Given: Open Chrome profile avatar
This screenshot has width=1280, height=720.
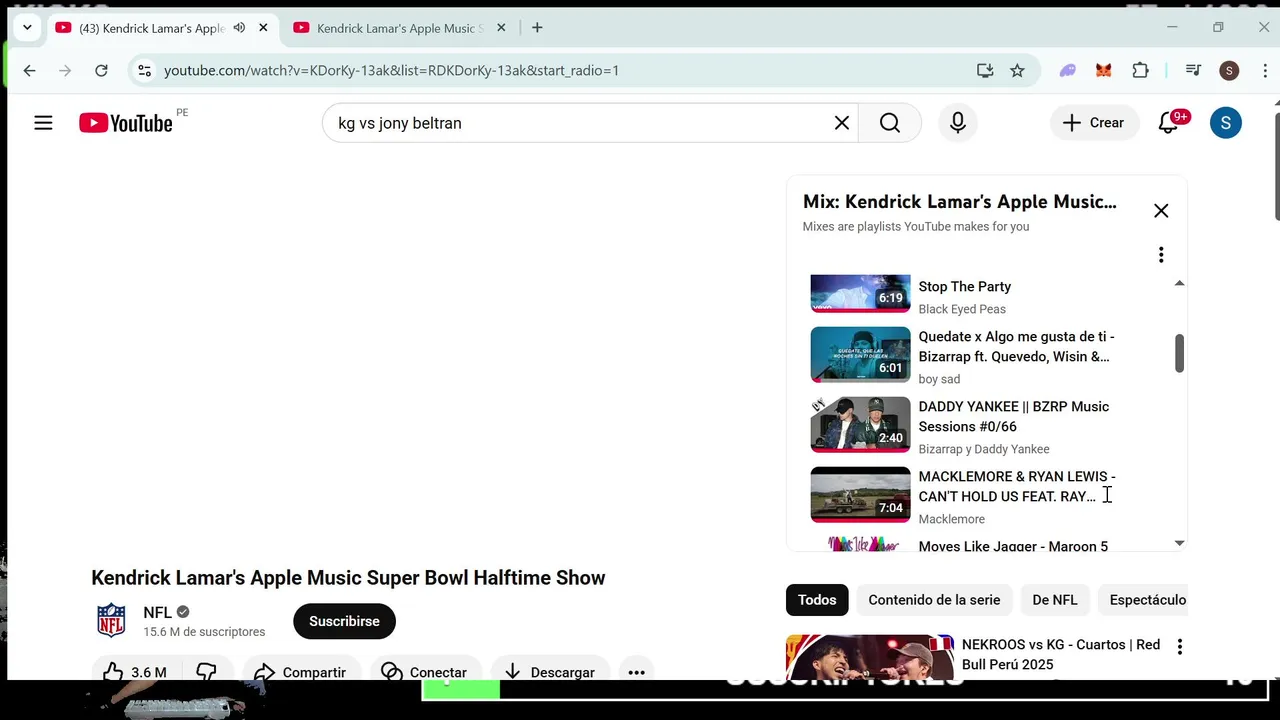Looking at the screenshot, I should click(1229, 70).
